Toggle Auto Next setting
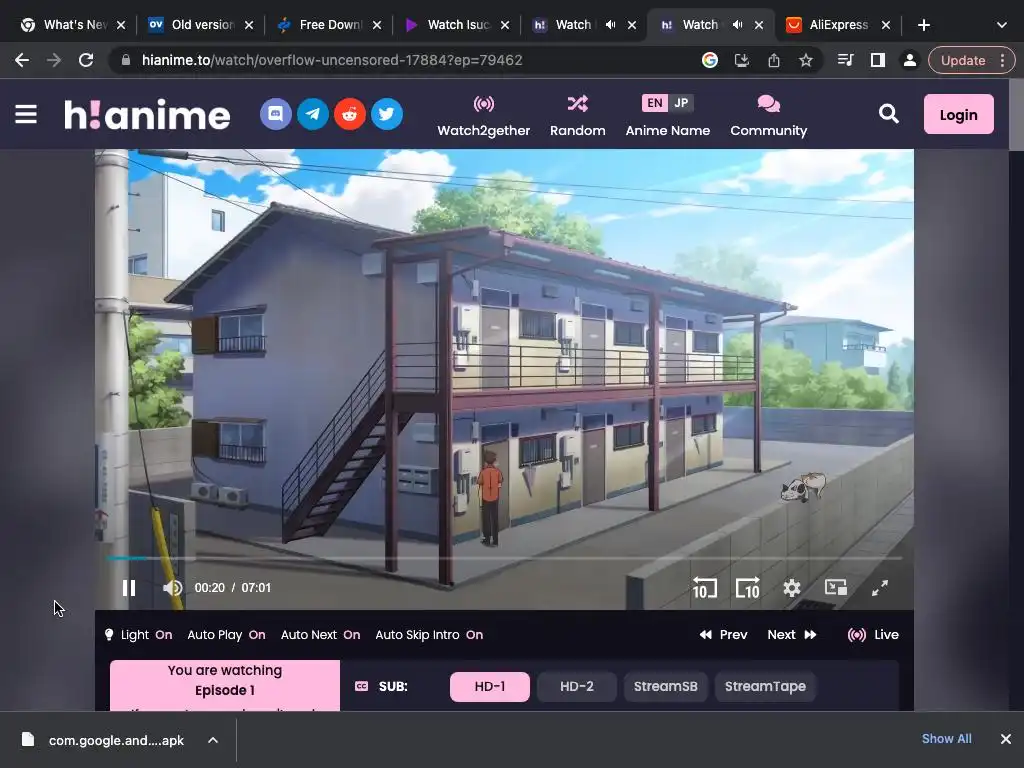Screen dimensions: 1024x768 pos(320,635)
